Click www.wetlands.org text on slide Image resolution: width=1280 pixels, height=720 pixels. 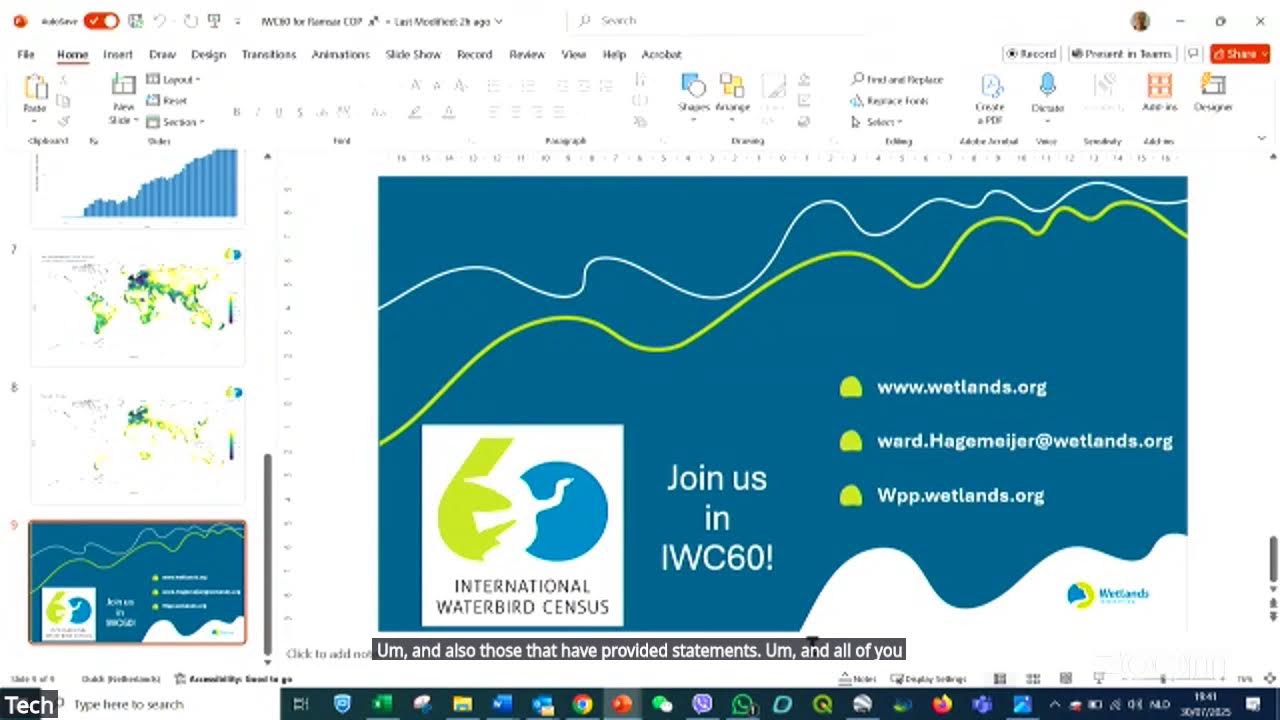pyautogui.click(x=962, y=387)
